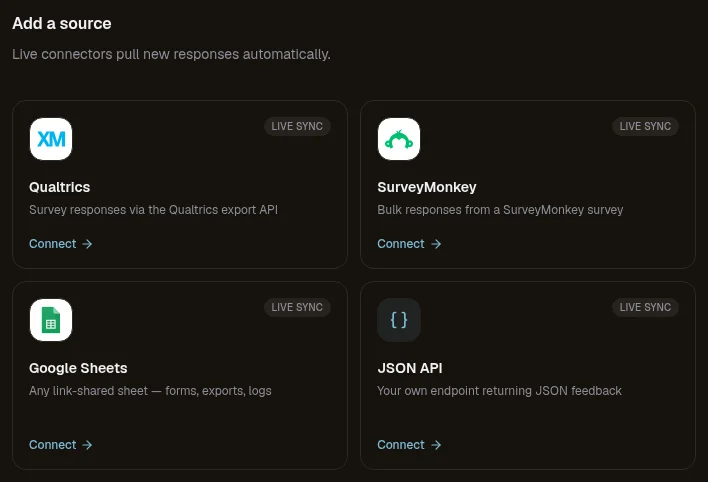The width and height of the screenshot is (708, 482).
Task: Click LIVE SYNC badge on Google Sheets card
Action: point(297,307)
